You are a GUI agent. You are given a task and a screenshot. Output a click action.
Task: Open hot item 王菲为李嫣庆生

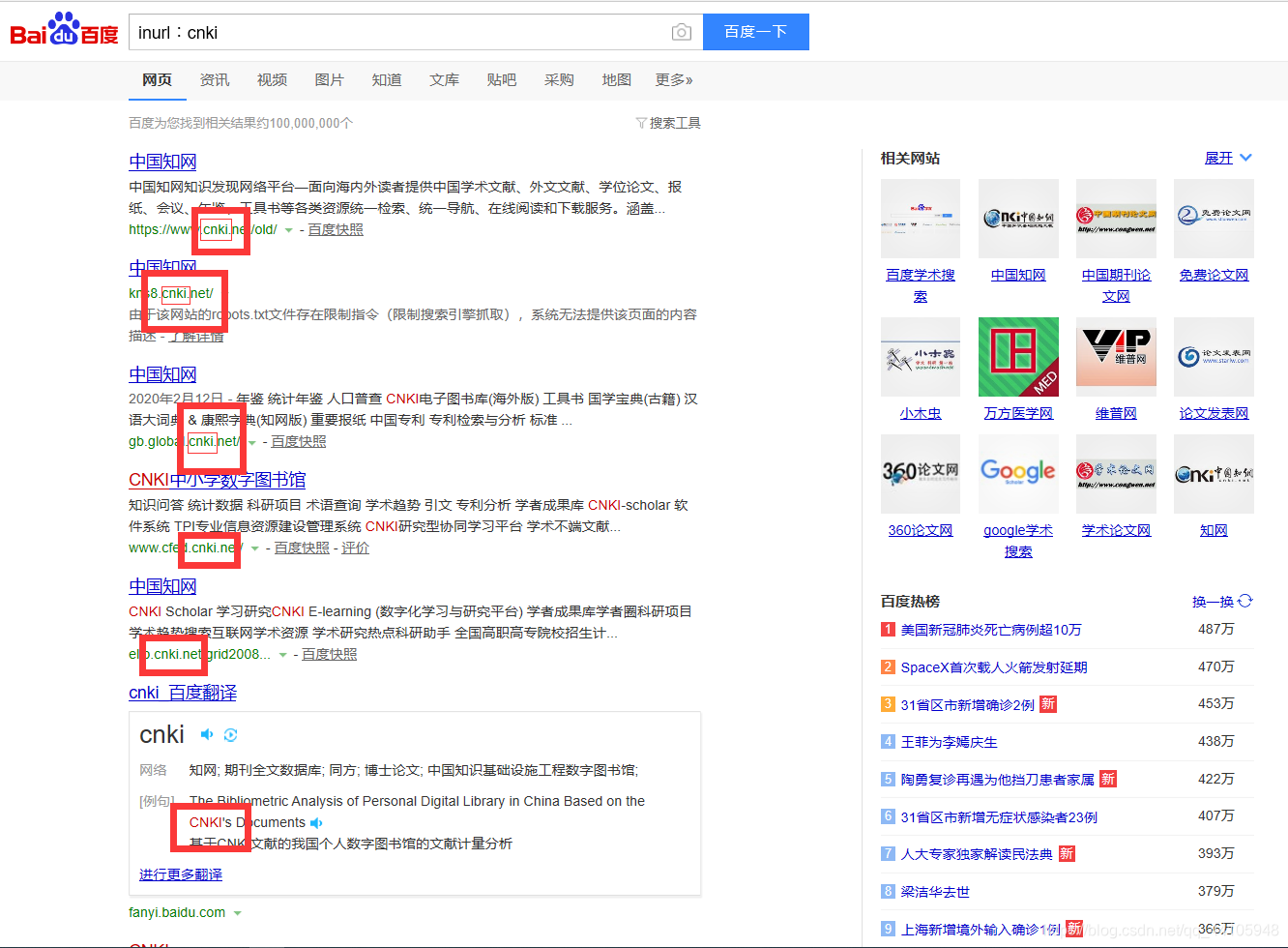click(x=950, y=742)
